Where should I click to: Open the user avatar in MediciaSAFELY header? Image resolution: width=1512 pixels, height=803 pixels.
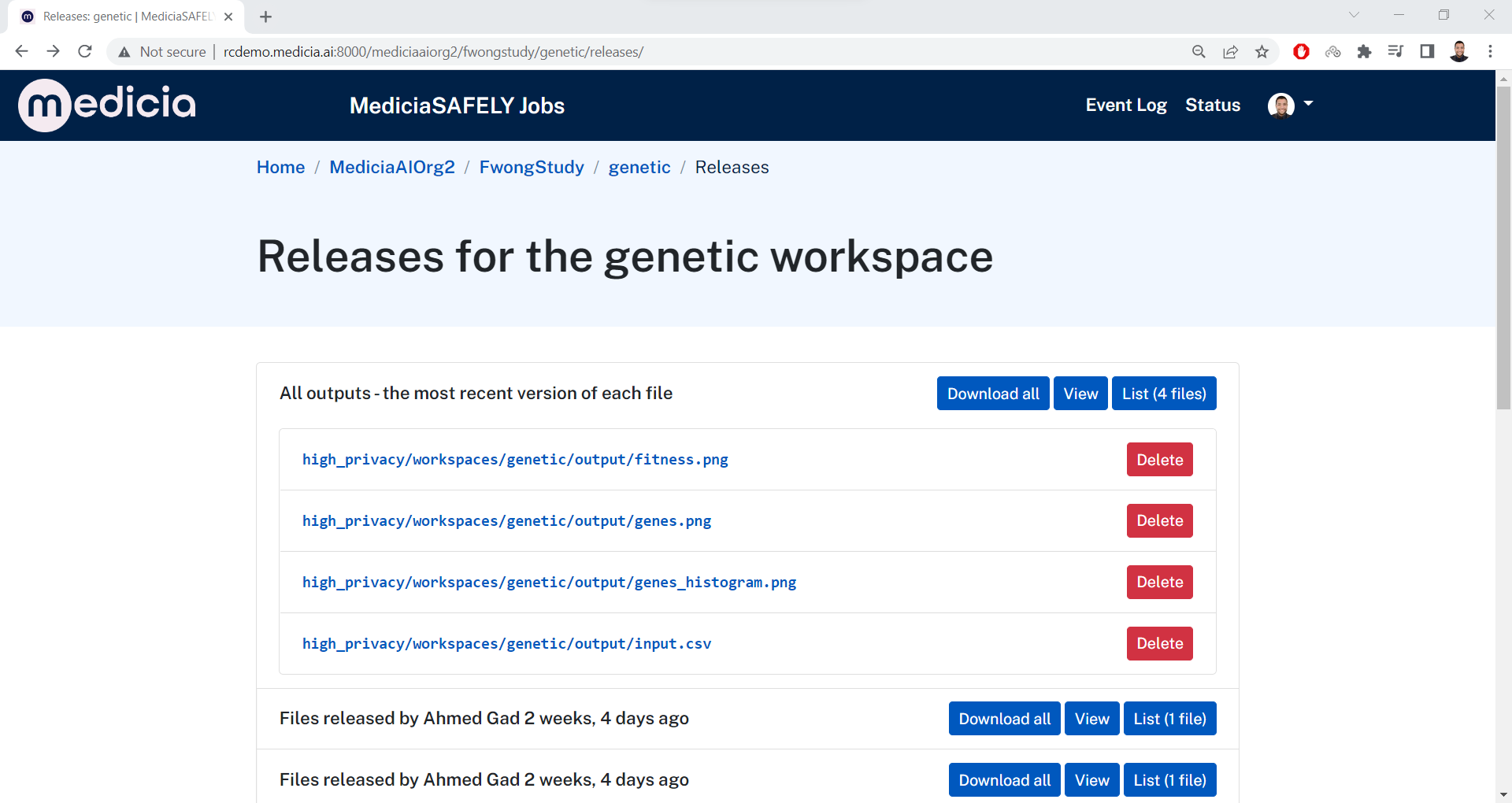[x=1280, y=105]
